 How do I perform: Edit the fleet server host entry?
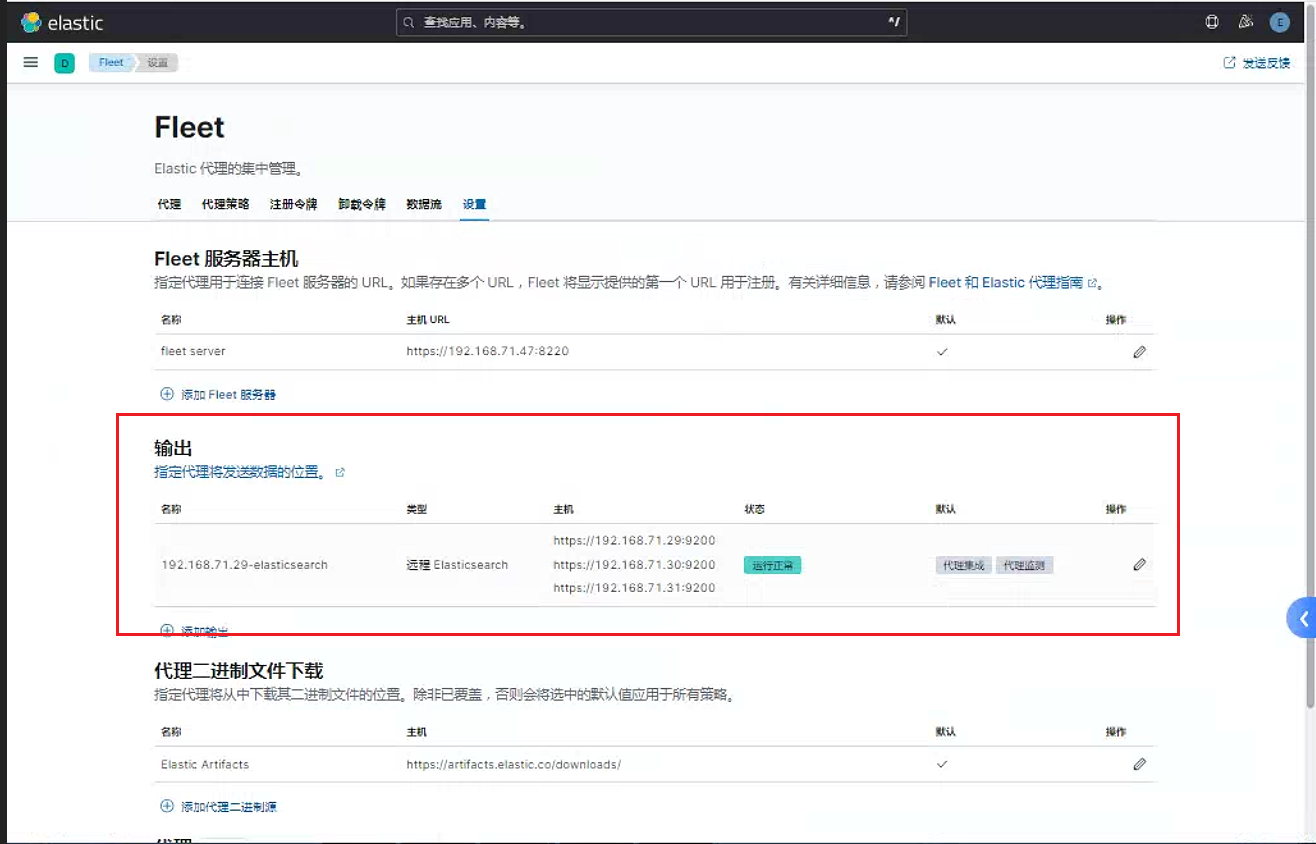[1139, 352]
